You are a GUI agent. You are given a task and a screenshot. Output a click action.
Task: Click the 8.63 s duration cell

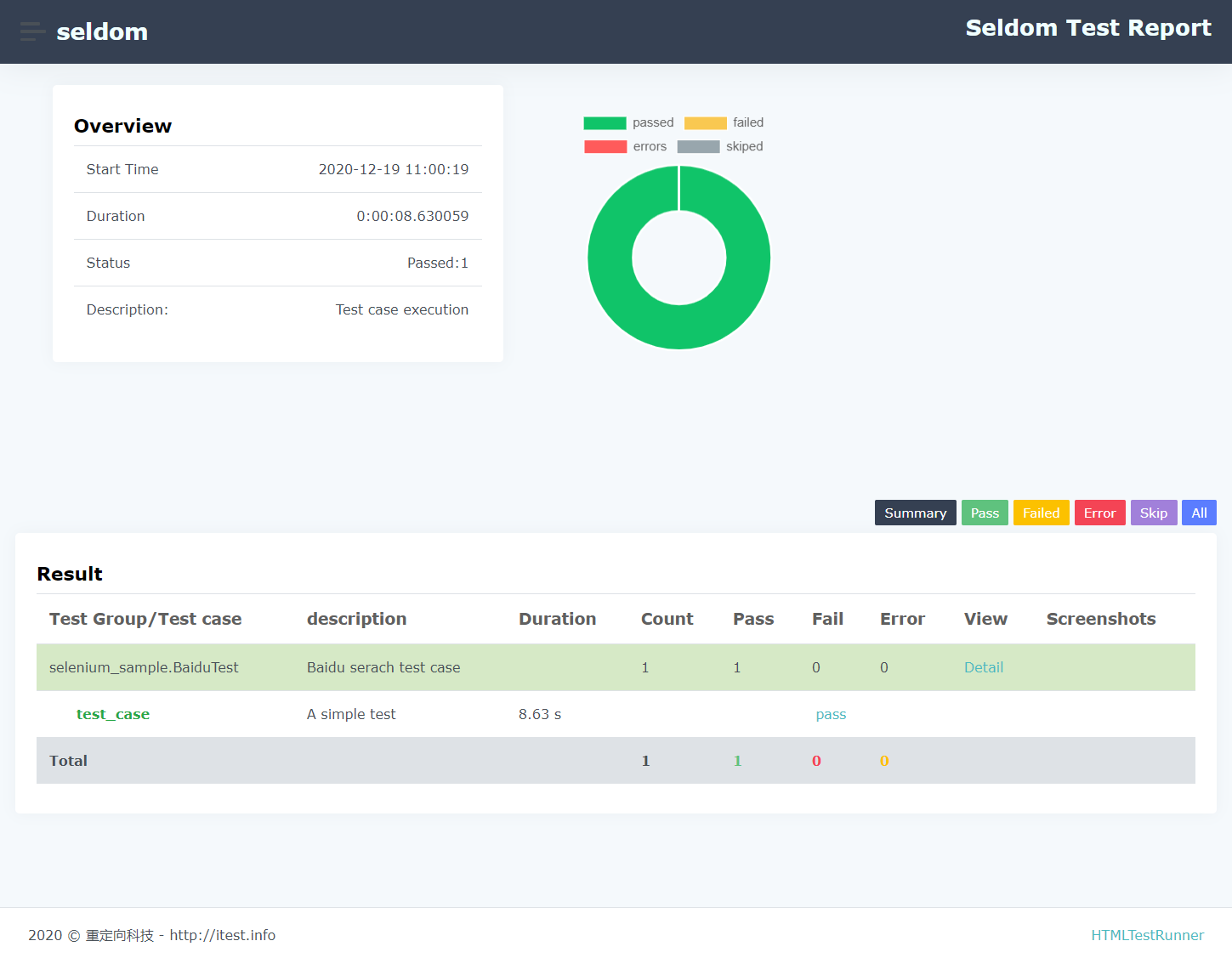(540, 714)
